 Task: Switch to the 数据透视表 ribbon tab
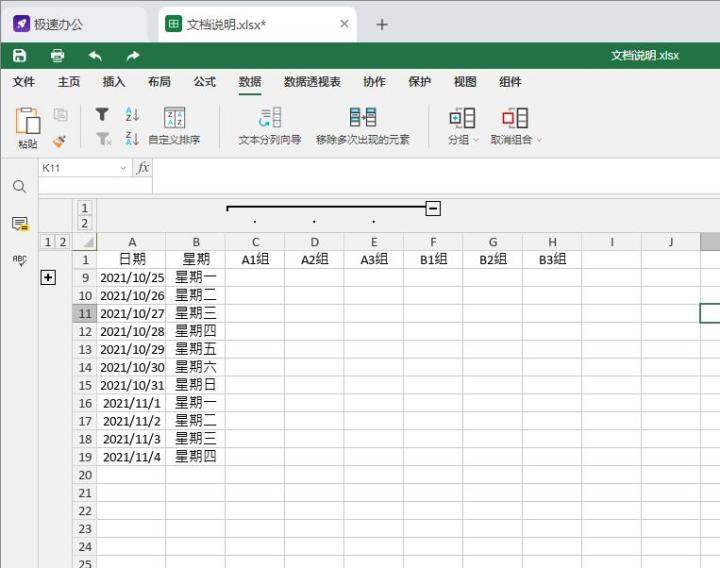click(x=312, y=82)
